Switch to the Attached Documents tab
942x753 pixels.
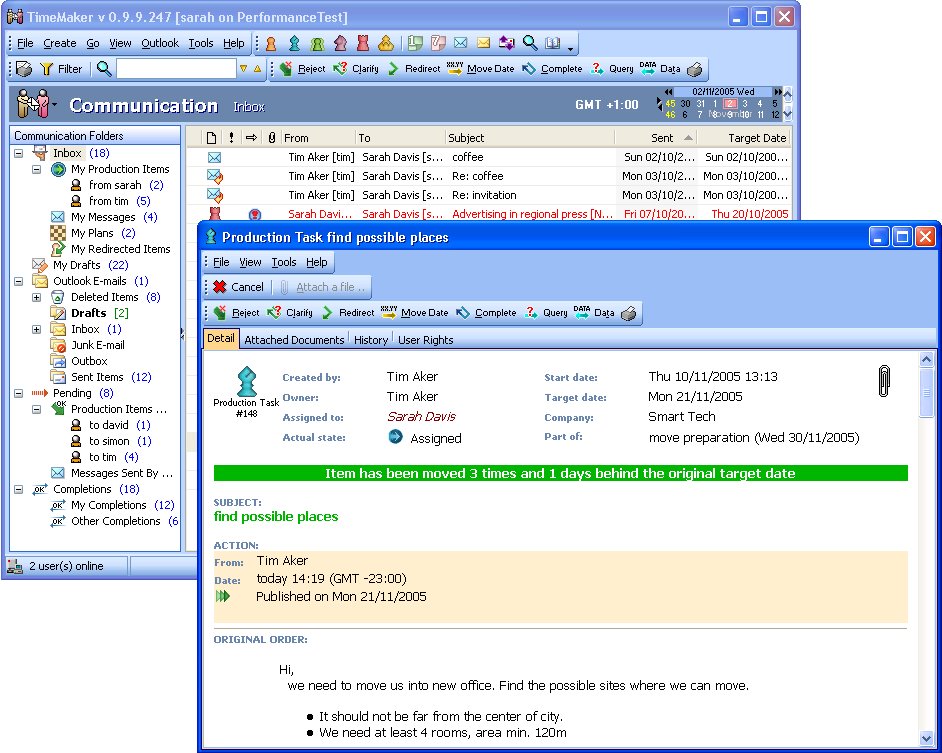click(294, 340)
